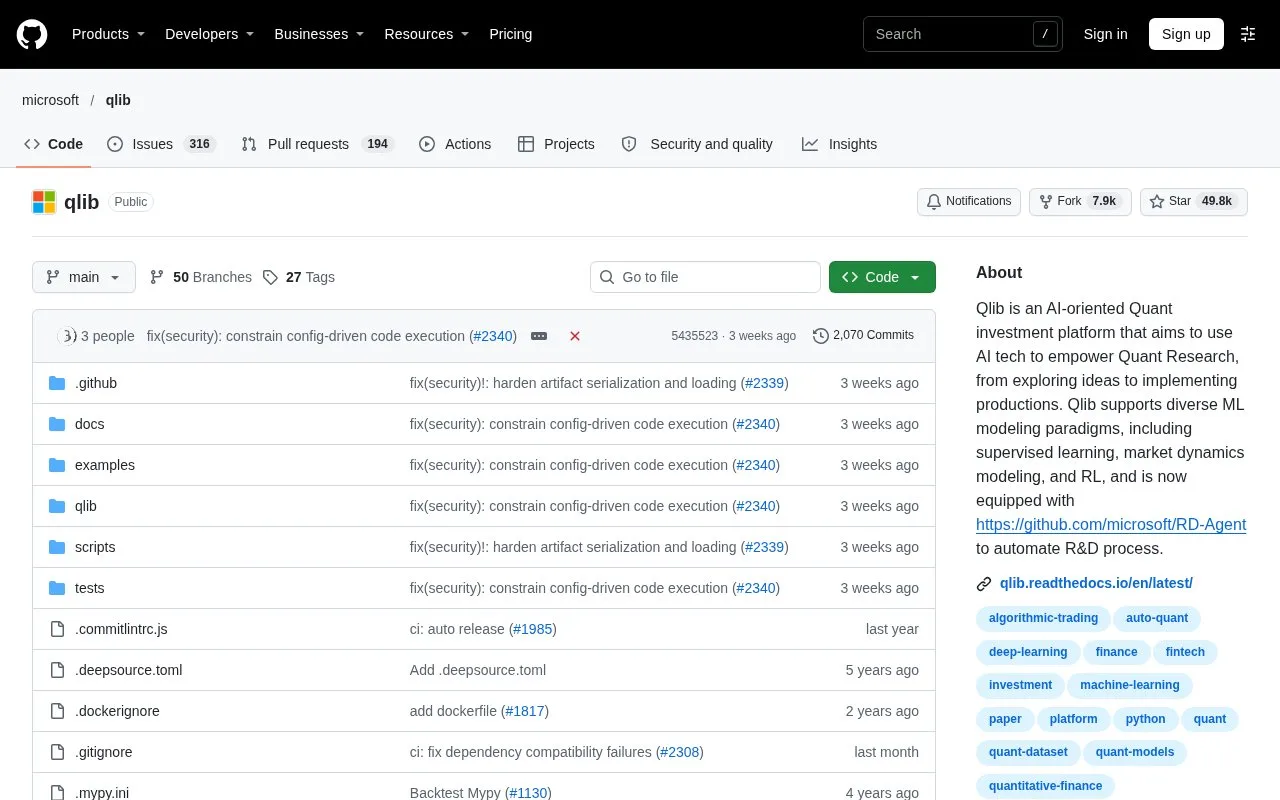
Task: Open the Pull requests tab
Action: click(317, 144)
